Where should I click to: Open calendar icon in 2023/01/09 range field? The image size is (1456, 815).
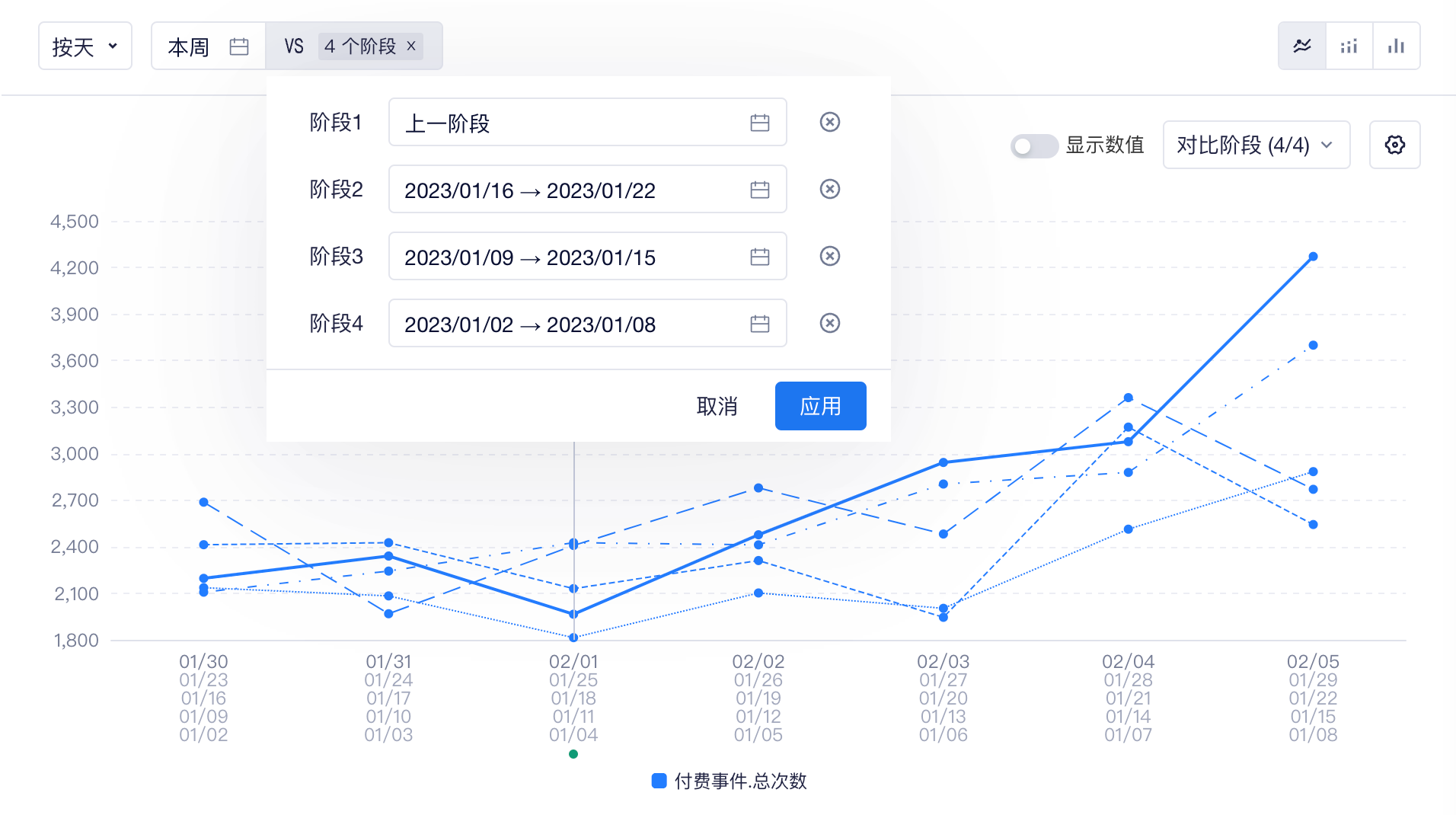pos(759,257)
